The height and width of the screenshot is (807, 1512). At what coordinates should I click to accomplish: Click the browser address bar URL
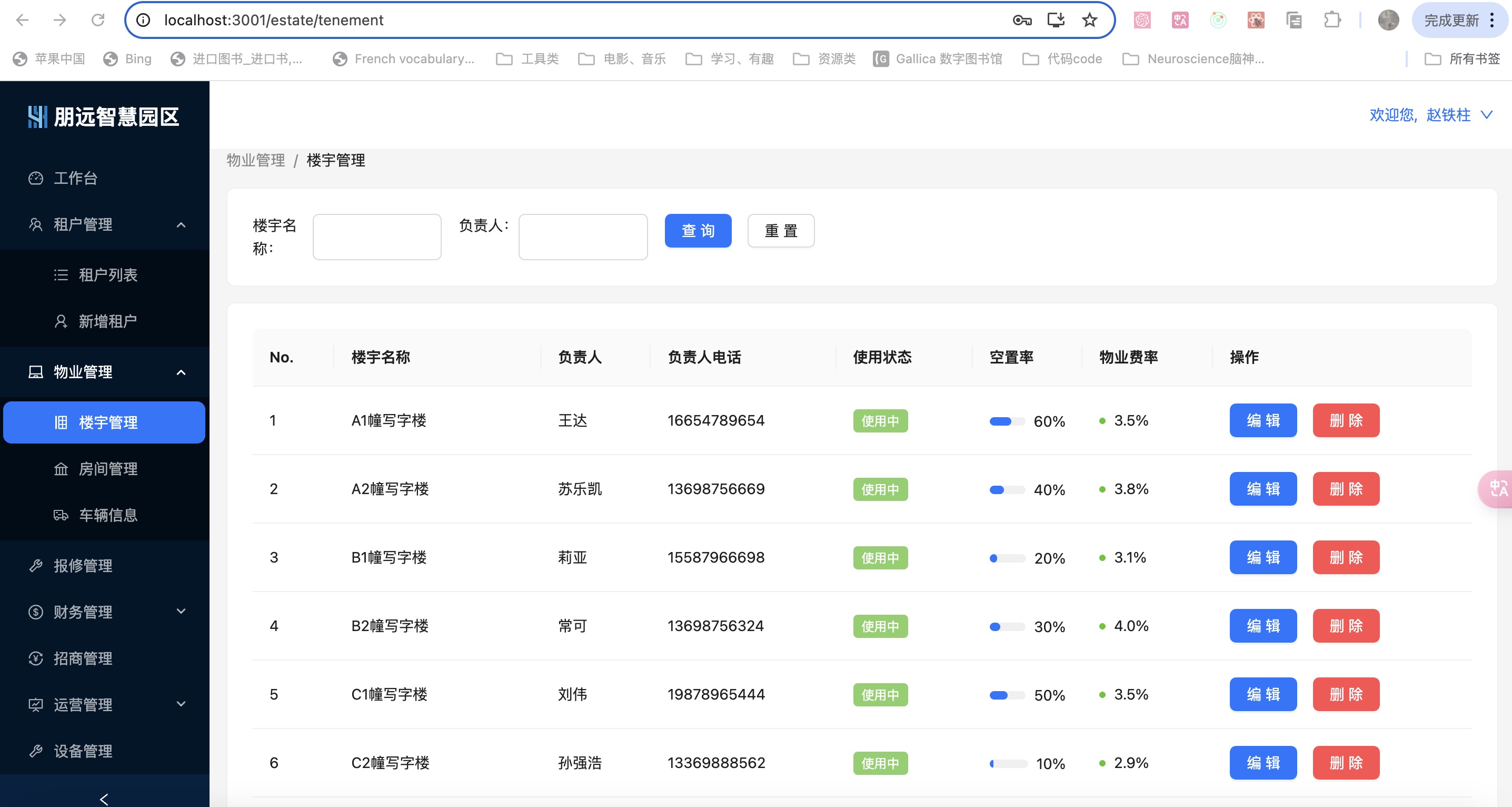coord(274,20)
